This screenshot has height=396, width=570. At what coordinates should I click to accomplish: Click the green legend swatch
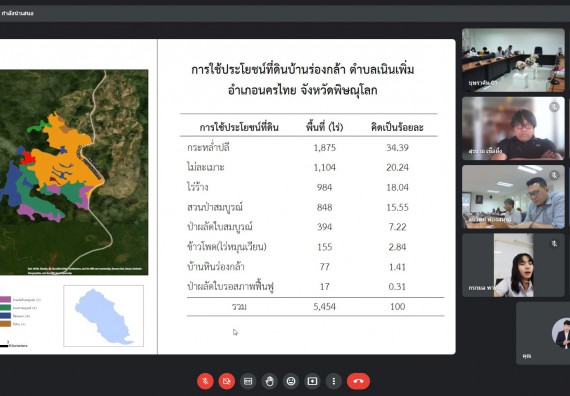5,308
